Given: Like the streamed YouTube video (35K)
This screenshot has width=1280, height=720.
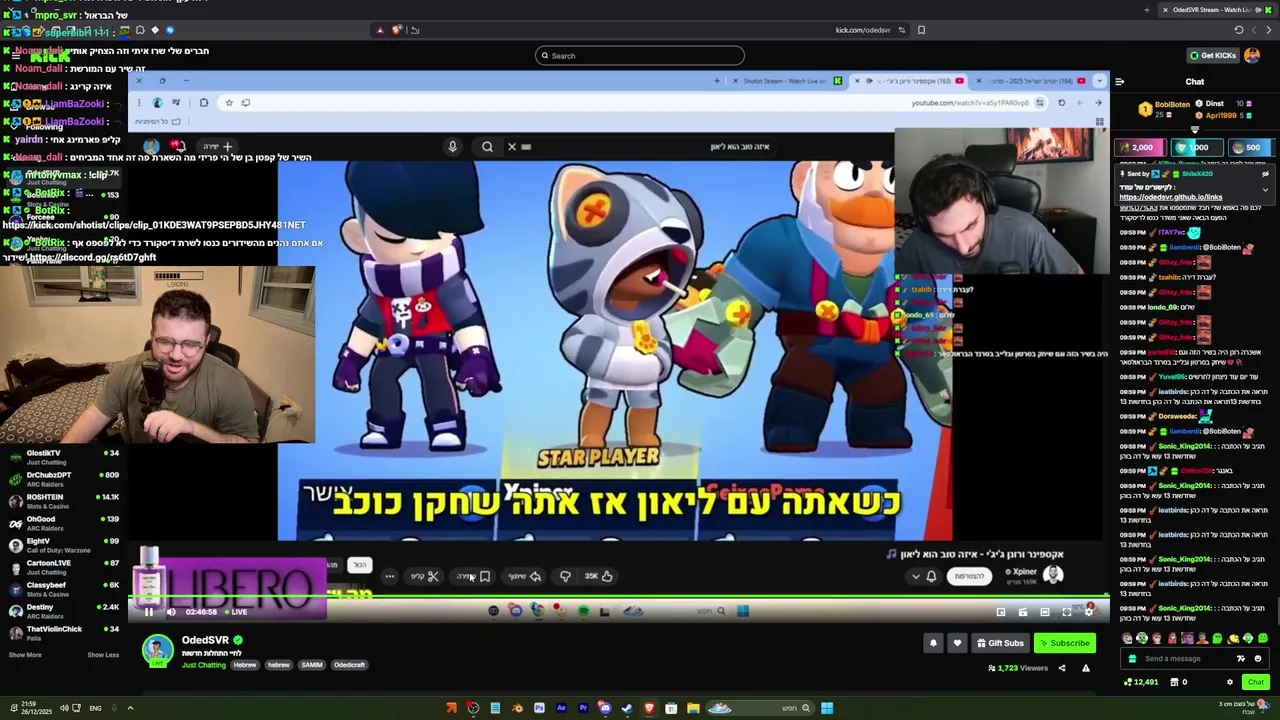Looking at the screenshot, I should (x=598, y=576).
